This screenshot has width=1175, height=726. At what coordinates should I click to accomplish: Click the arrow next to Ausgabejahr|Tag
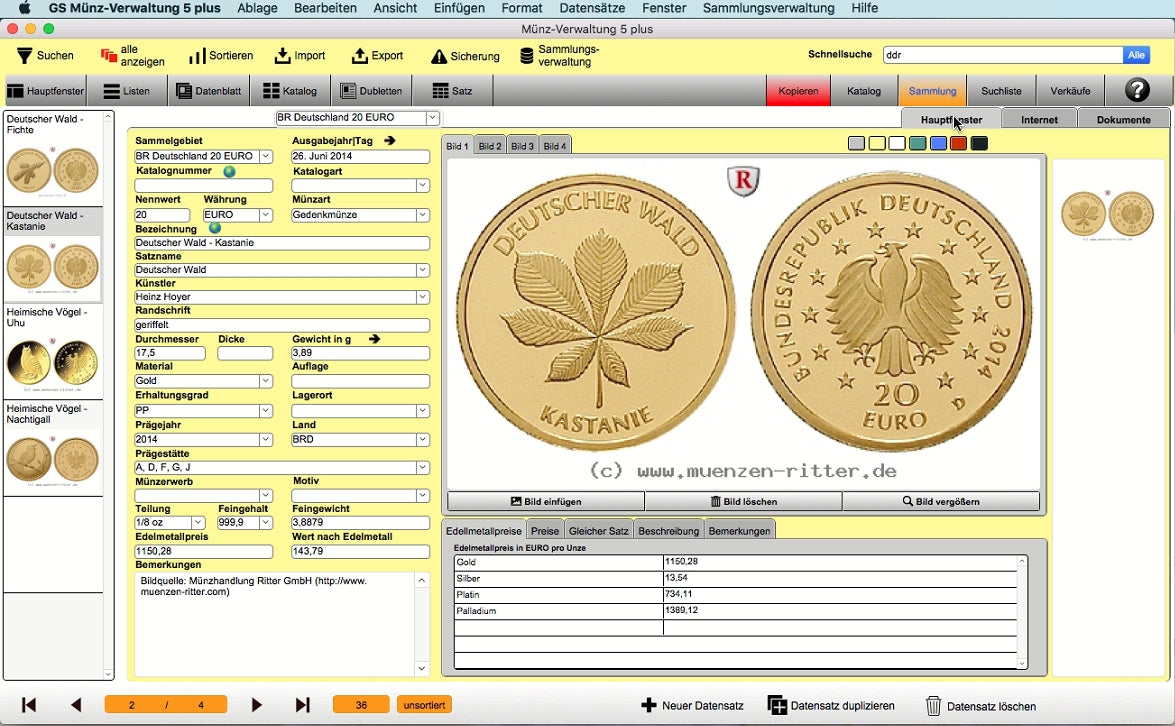tap(390, 141)
